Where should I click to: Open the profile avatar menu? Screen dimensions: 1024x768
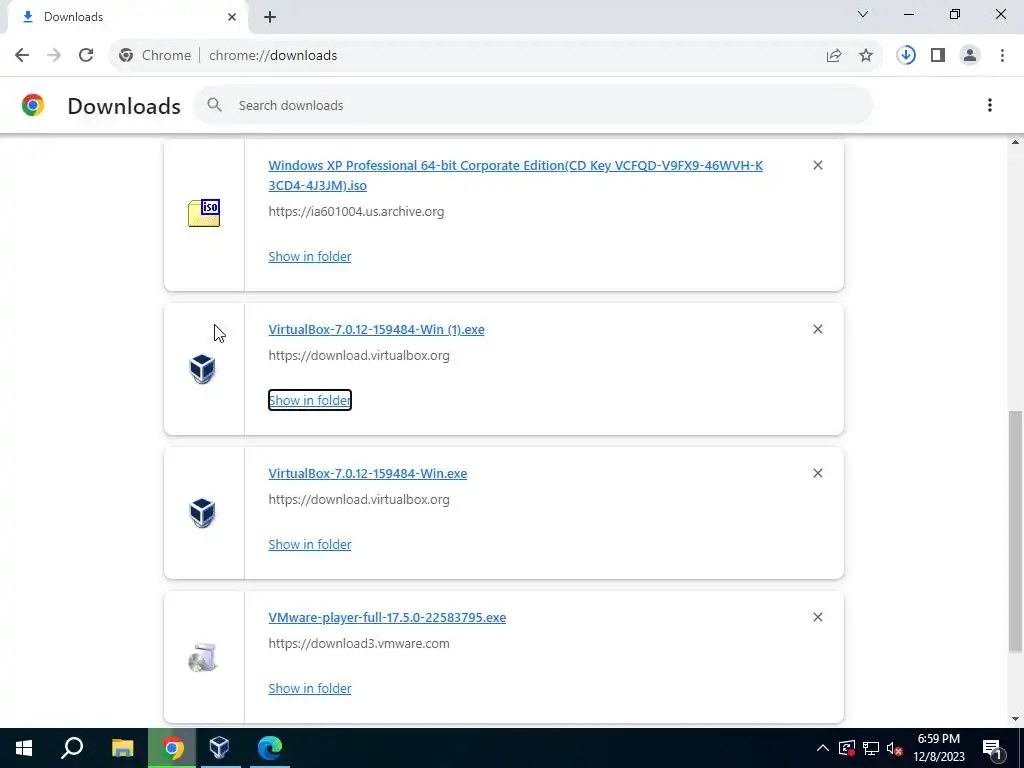pos(970,56)
